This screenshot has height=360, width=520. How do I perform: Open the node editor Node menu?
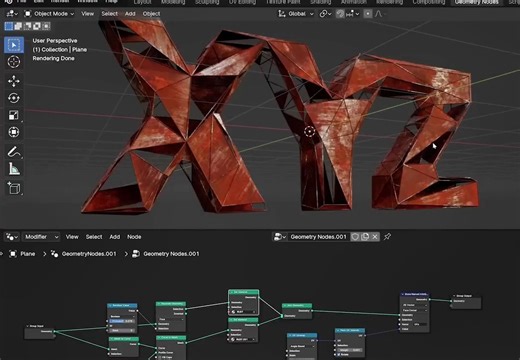point(134,237)
